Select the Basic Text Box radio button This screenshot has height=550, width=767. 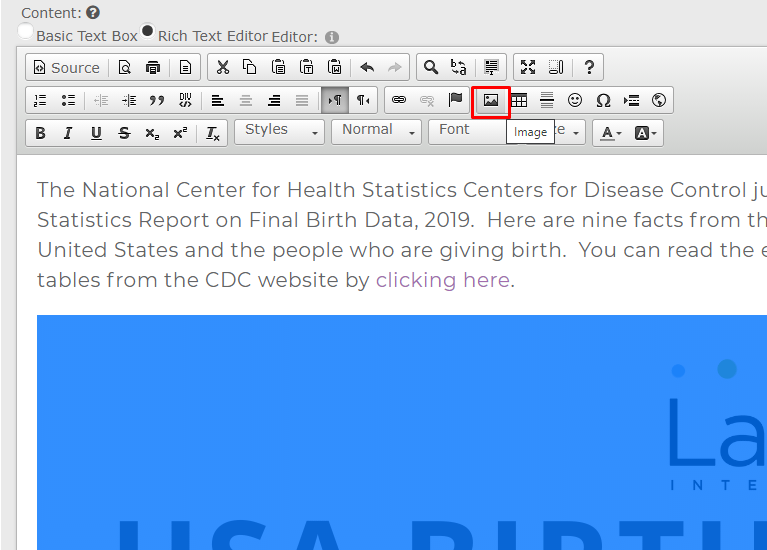point(25,30)
